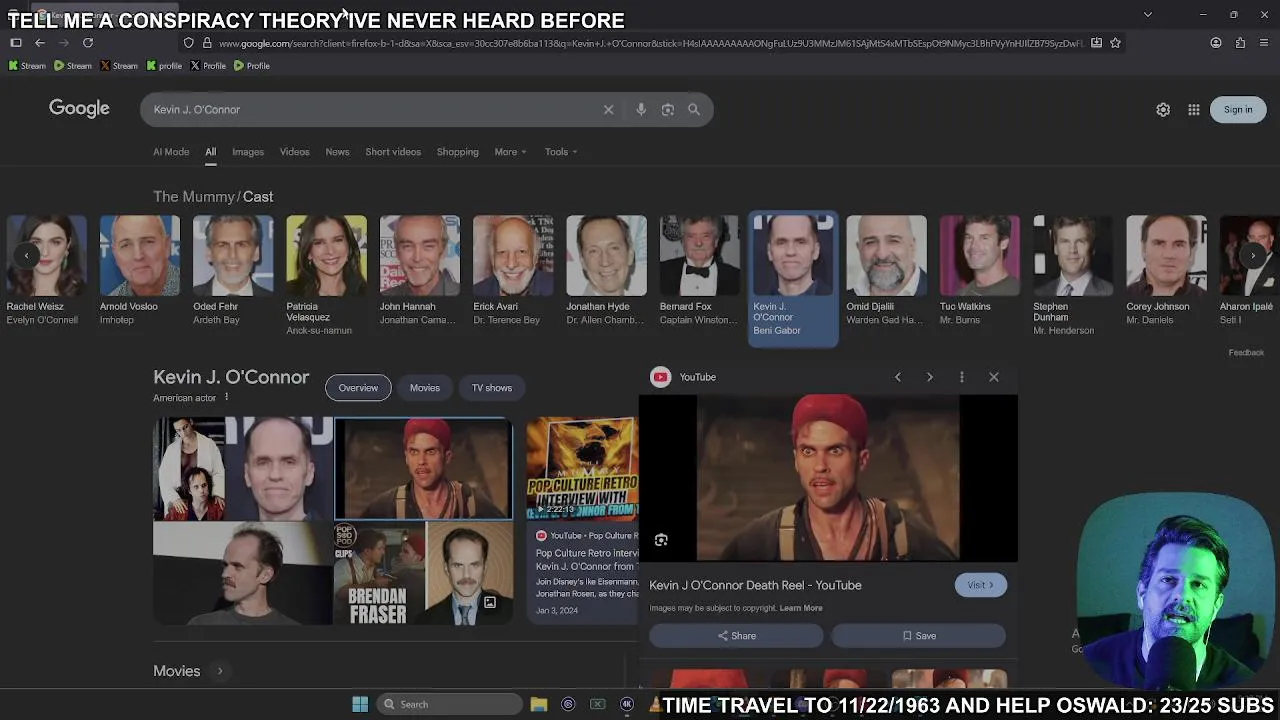Switch to the Shopping results tab
Screen dimensions: 1280x720
[458, 152]
